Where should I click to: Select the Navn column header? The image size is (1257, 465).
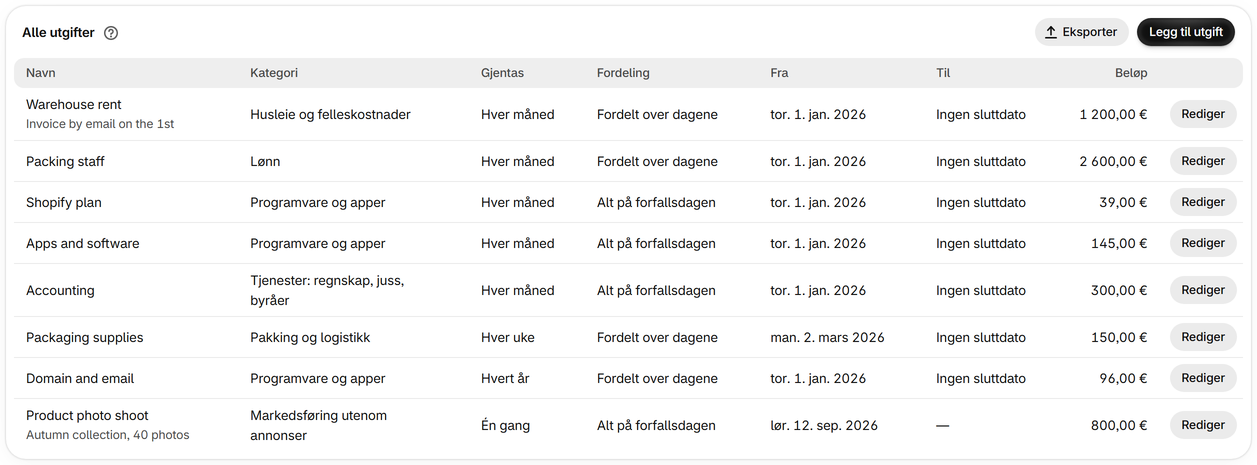pos(40,73)
